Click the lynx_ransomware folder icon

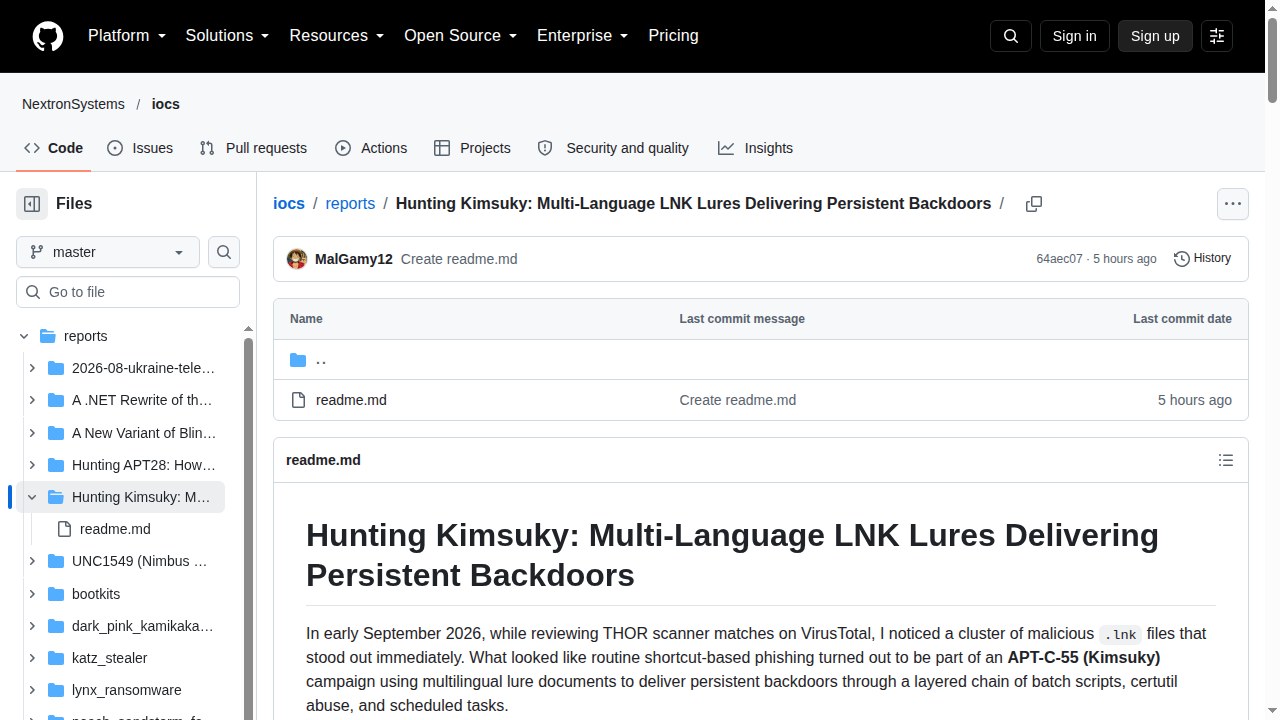tap(56, 690)
